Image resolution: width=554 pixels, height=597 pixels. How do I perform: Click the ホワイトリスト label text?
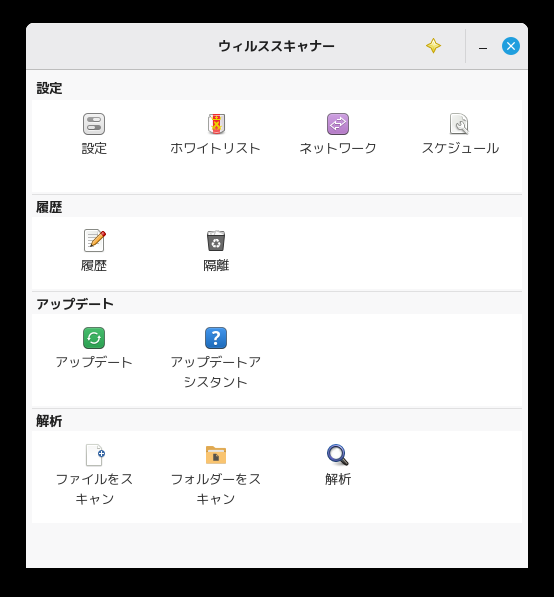(216, 148)
